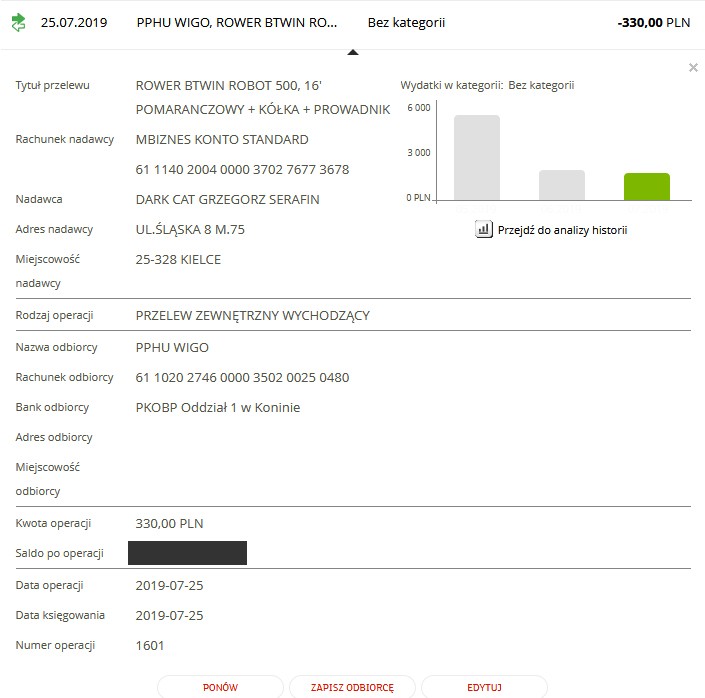The image size is (705, 698).
Task: Open the Bez kategorii category selector in header
Action: coord(406,22)
